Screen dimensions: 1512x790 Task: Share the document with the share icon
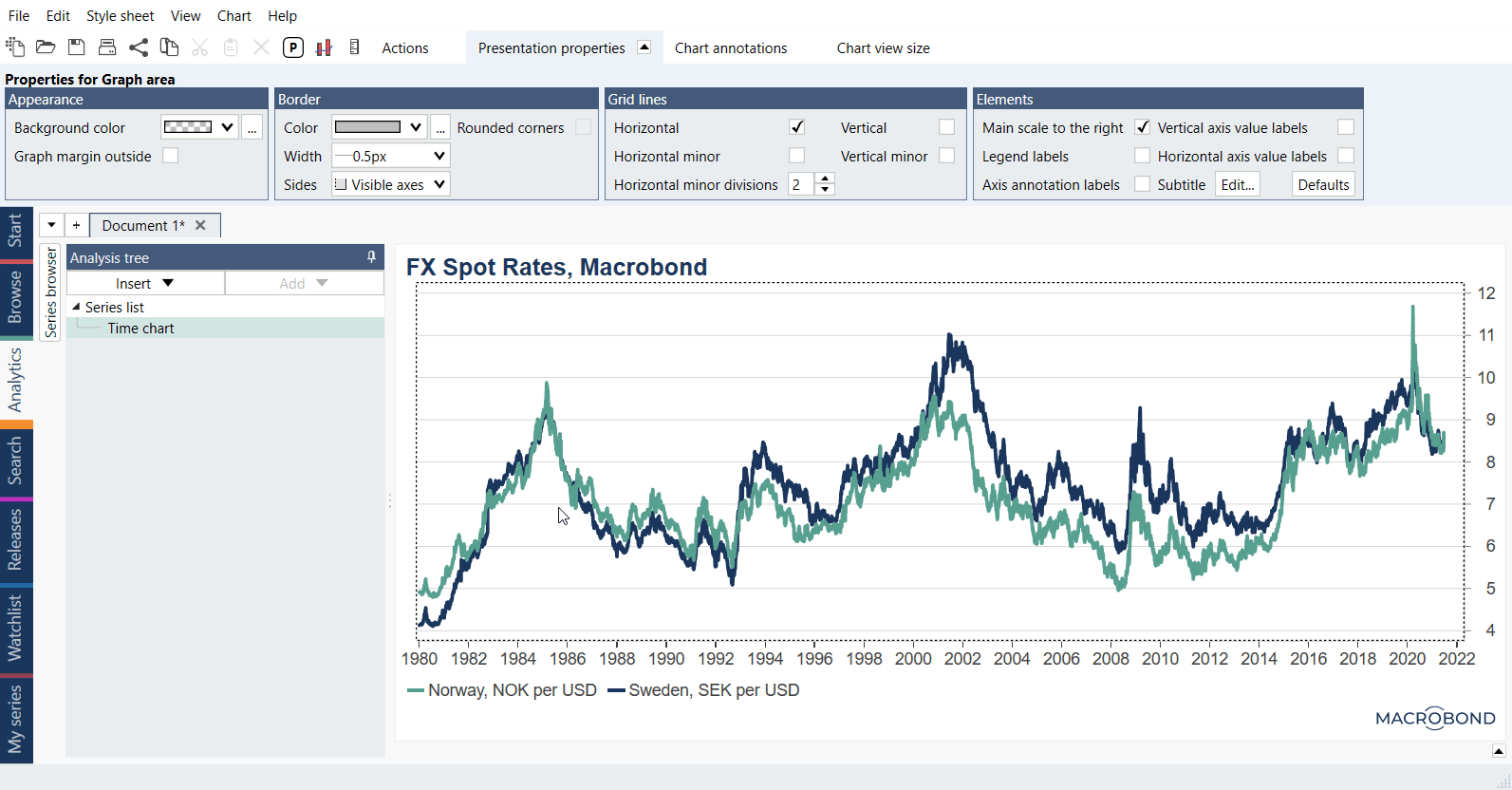tap(139, 47)
